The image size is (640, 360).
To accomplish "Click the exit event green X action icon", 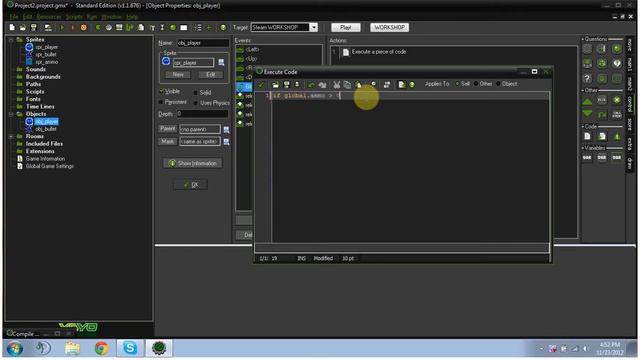I will 617,100.
